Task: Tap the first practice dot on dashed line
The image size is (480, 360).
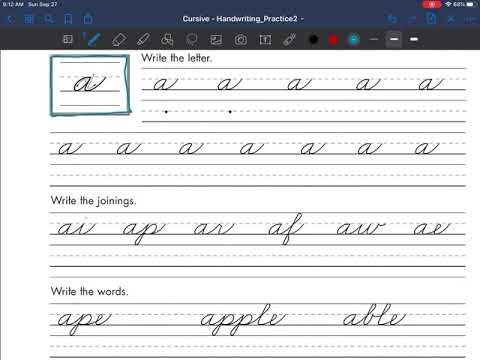Action: (166, 112)
